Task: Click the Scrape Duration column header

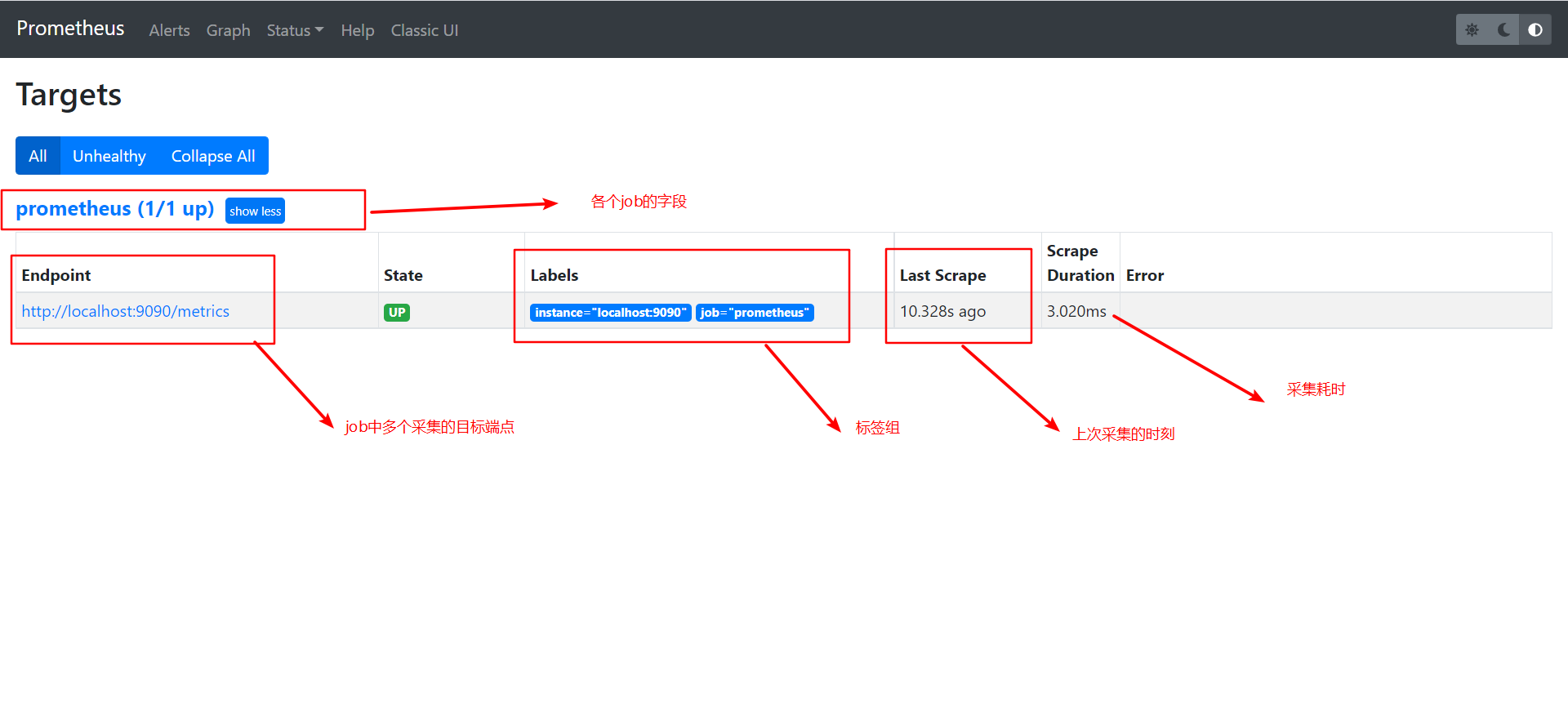Action: point(1080,263)
